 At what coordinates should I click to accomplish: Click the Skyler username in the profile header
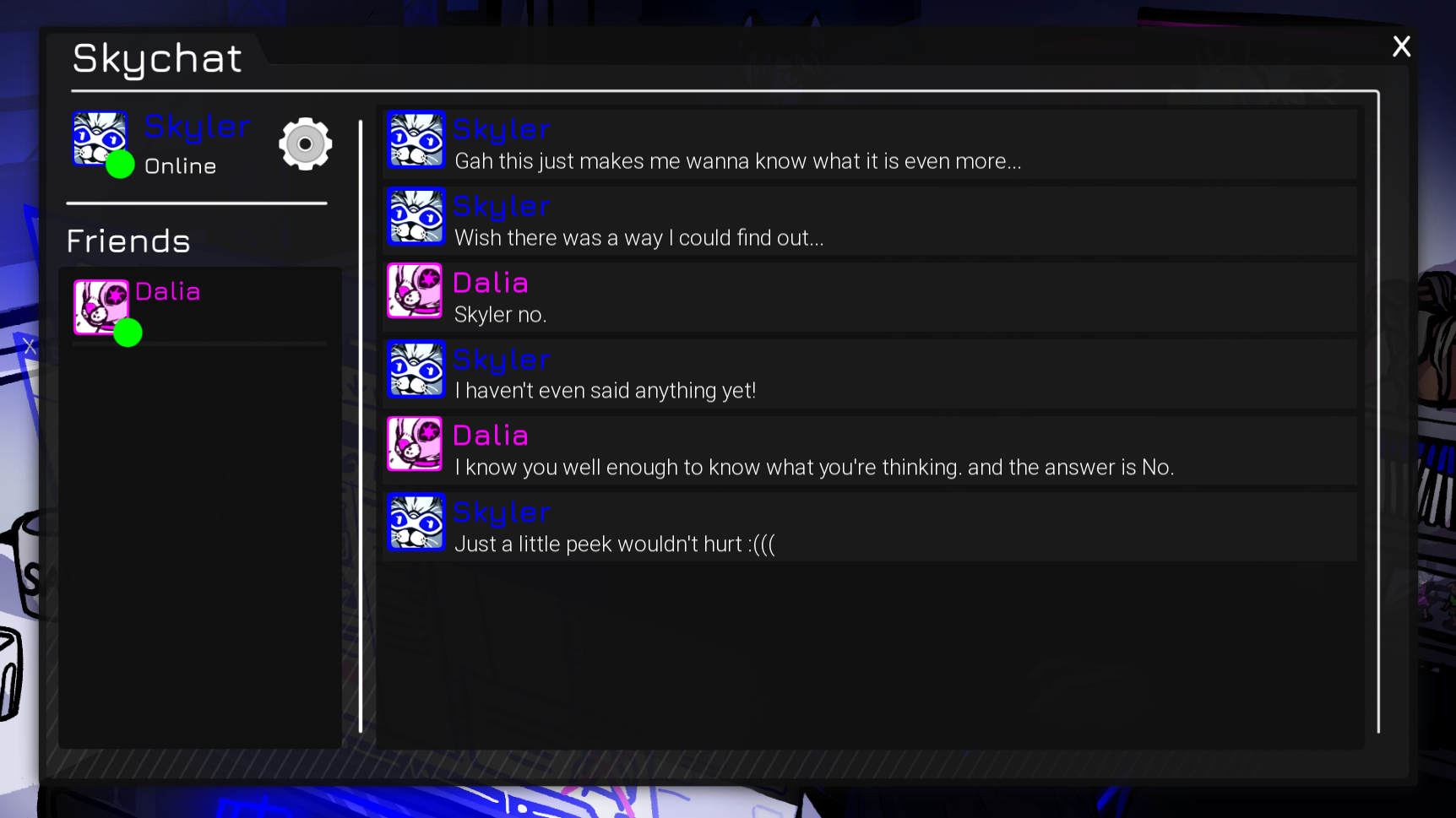click(x=198, y=127)
